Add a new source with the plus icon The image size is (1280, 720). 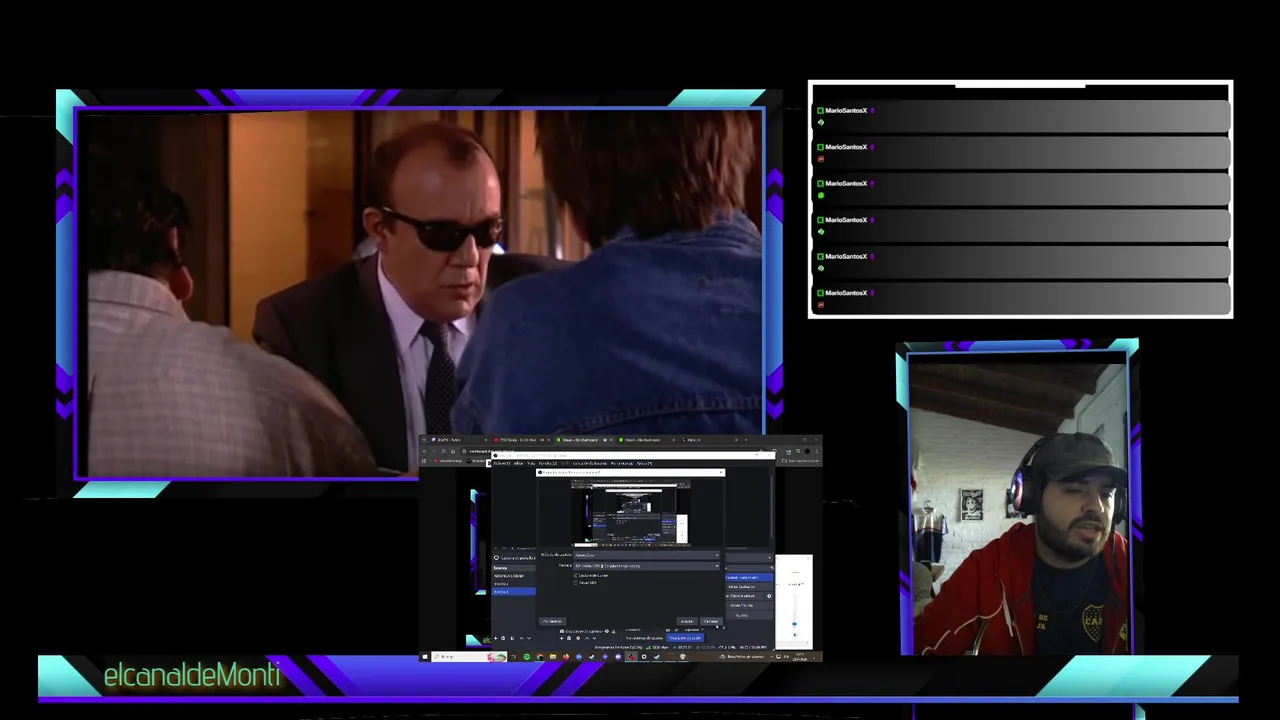click(x=561, y=638)
